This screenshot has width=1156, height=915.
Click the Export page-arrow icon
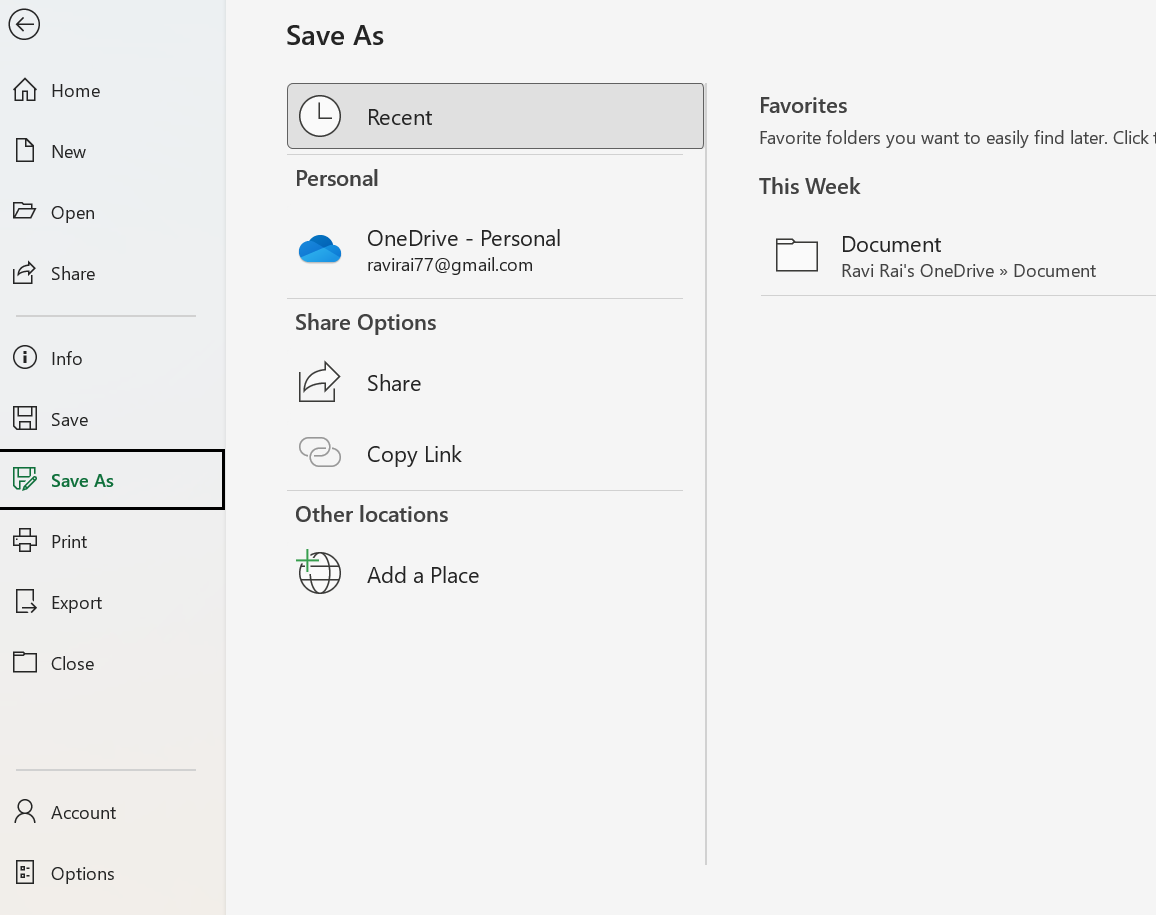point(26,602)
